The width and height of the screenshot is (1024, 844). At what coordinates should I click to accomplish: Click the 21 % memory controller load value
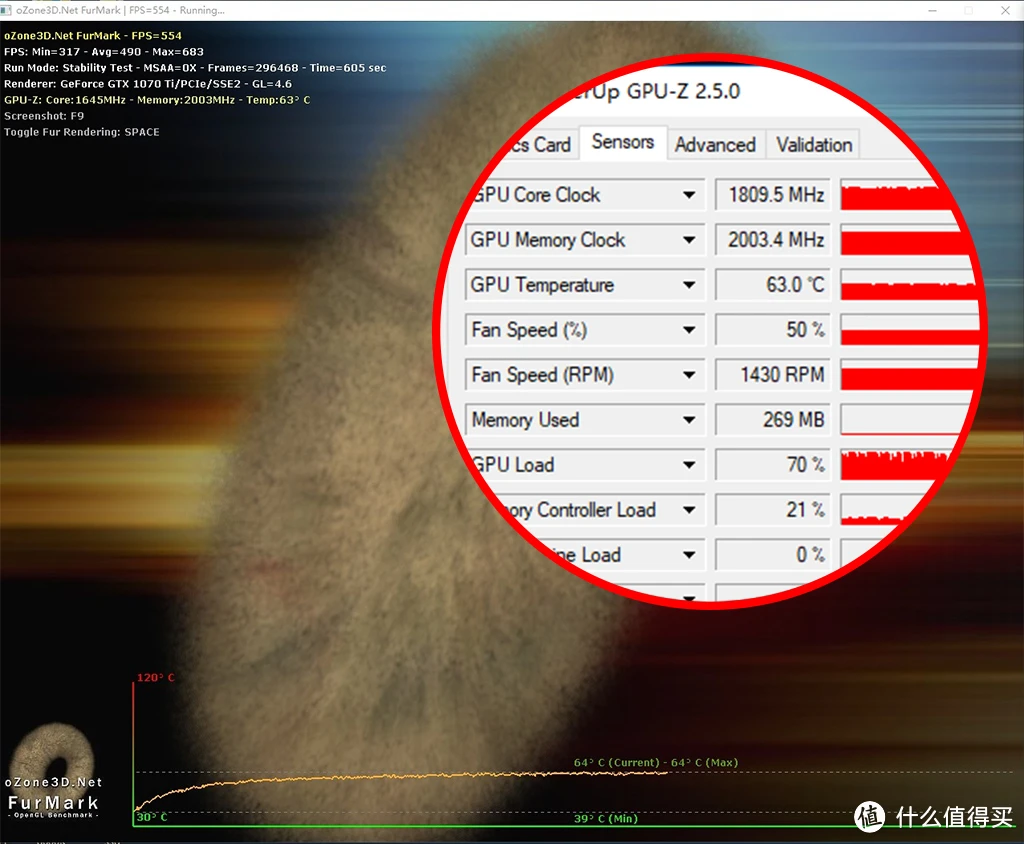pyautogui.click(x=773, y=510)
